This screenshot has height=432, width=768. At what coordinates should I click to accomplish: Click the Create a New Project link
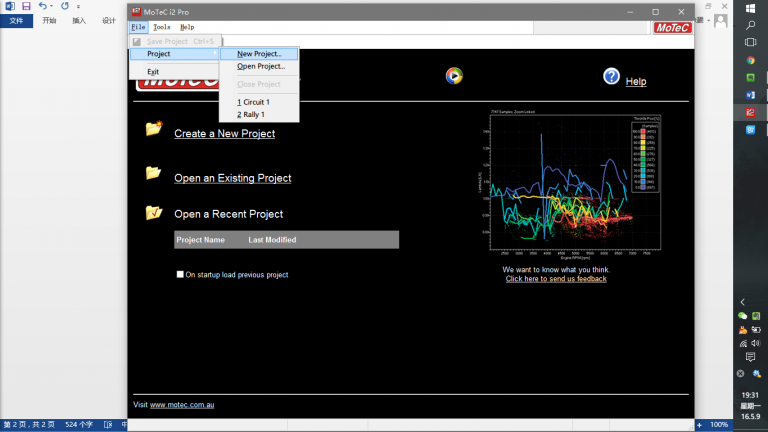pos(224,133)
